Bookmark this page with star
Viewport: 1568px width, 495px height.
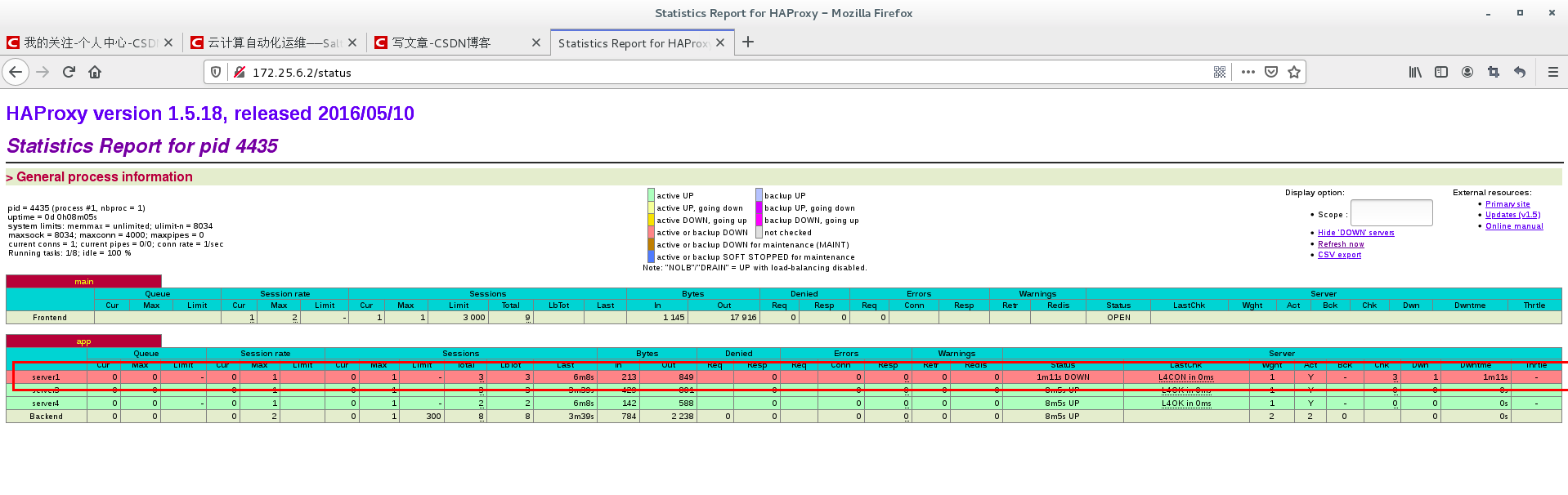tap(1294, 72)
